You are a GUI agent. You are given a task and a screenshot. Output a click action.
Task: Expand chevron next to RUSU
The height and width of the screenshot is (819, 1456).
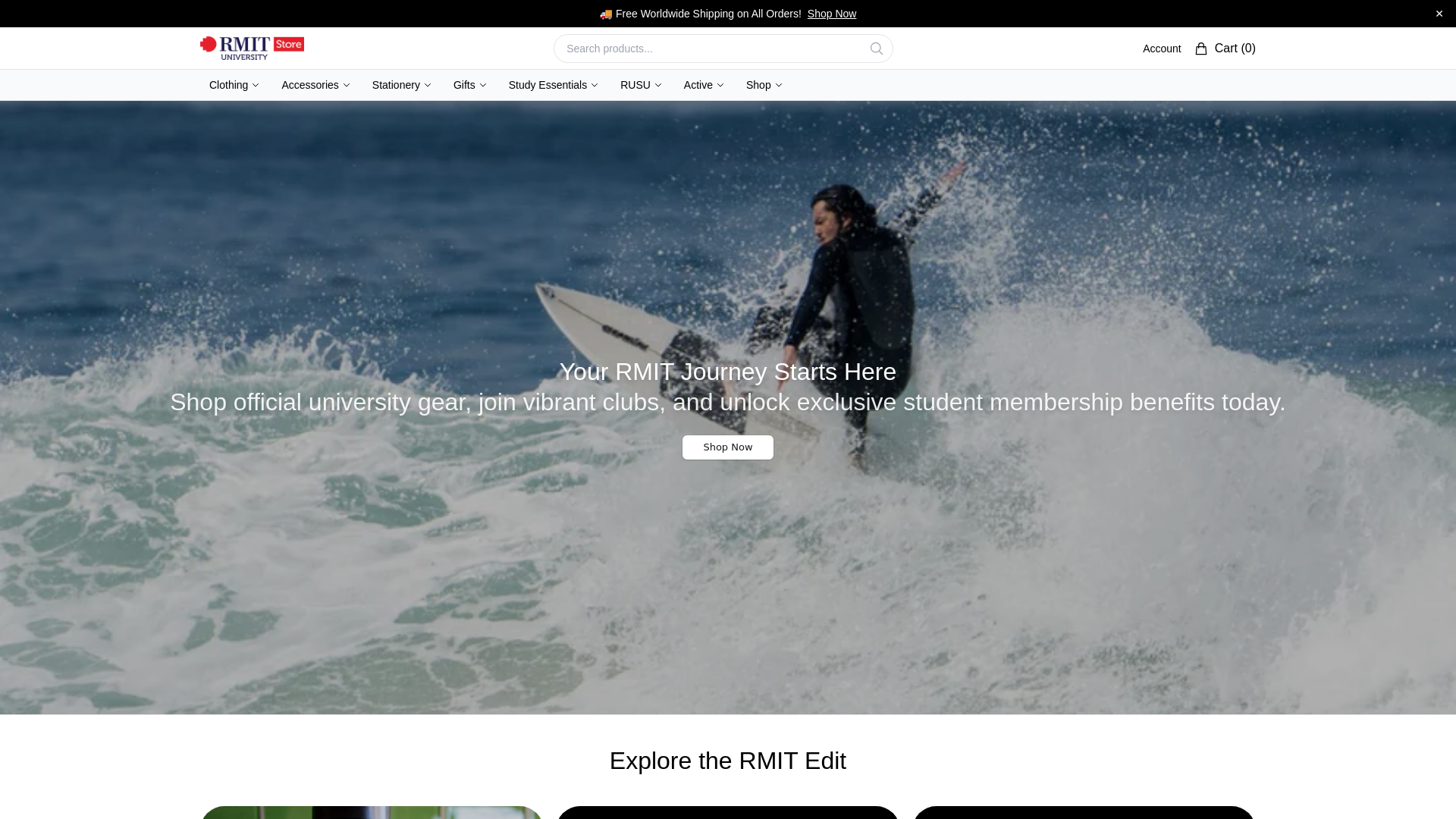tap(658, 85)
